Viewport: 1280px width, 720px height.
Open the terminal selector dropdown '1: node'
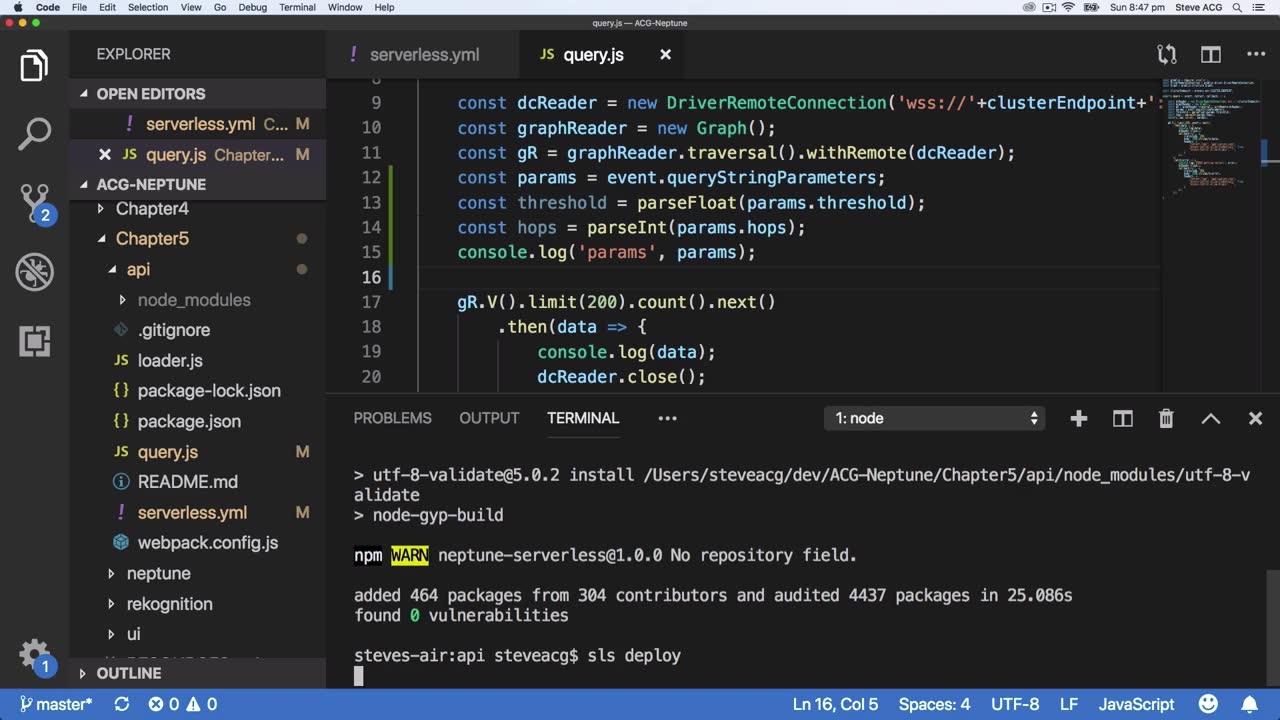pos(937,419)
